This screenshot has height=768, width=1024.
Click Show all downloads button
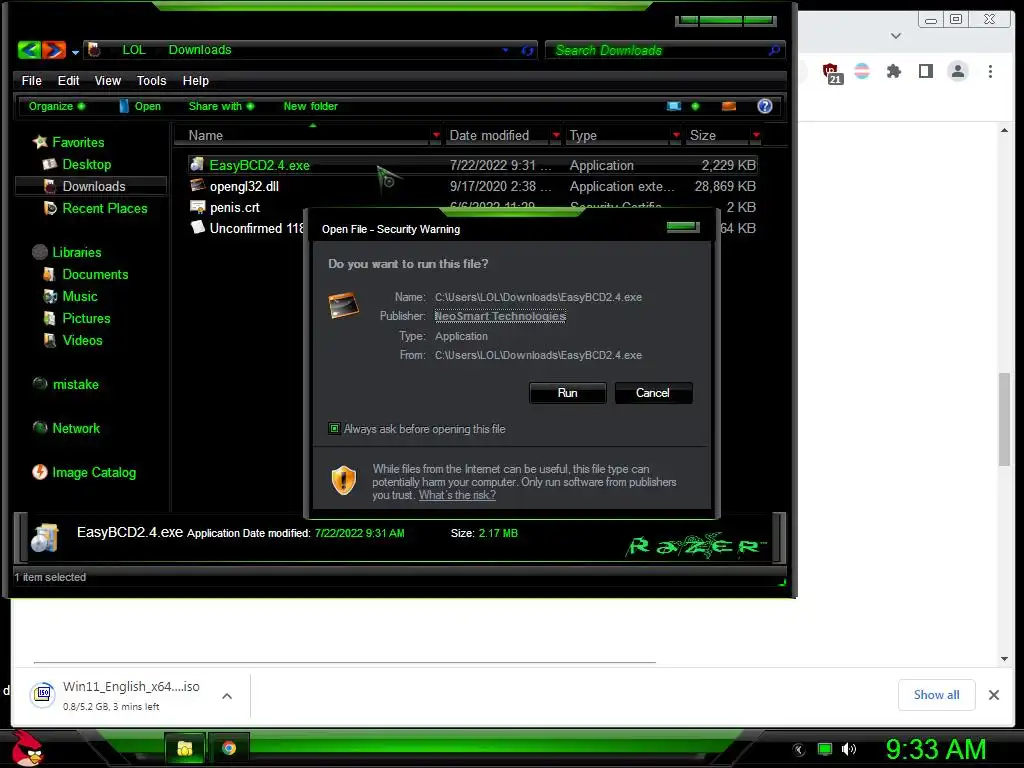(936, 695)
